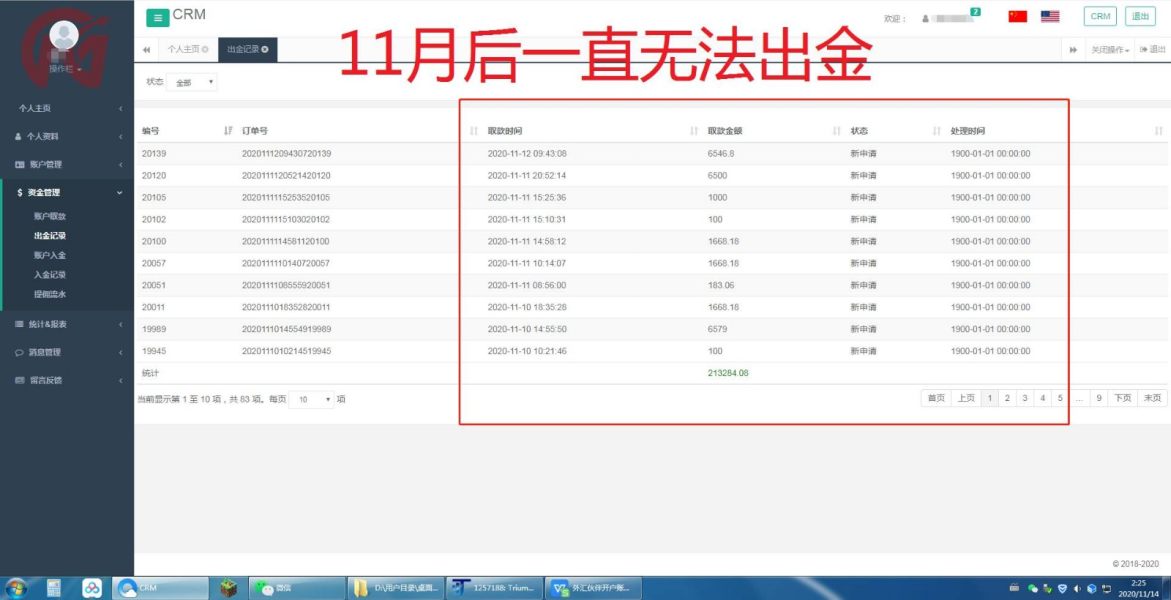This screenshot has height=600, width=1171.
Task: Expand the 留言反馈 sidebar menu
Action: (67, 380)
